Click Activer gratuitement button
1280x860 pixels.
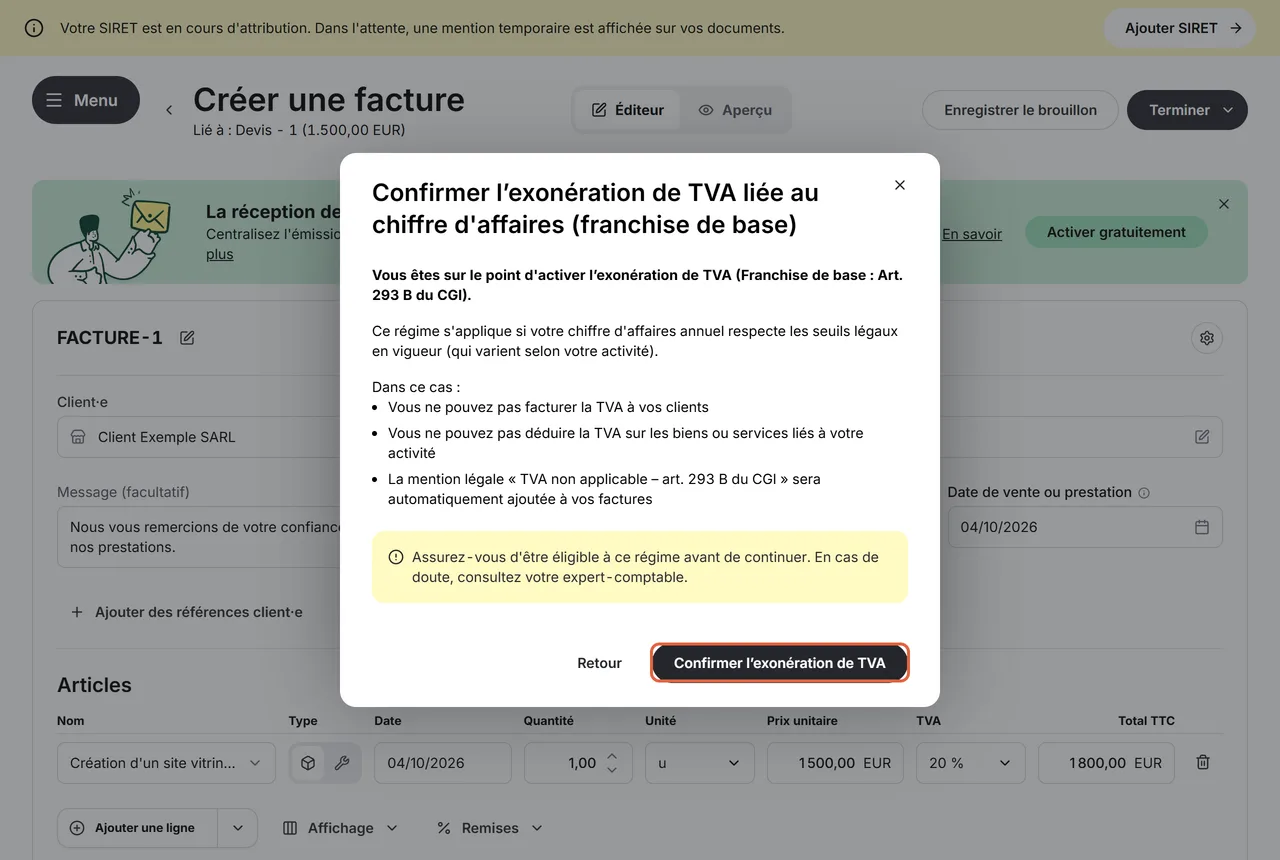1116,232
